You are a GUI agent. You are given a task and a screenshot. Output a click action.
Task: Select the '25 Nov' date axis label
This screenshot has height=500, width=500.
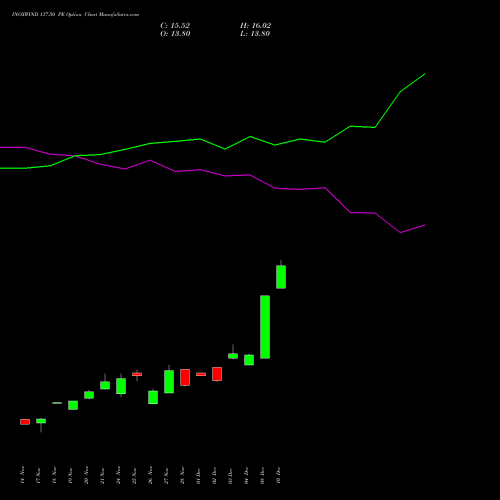point(134,475)
